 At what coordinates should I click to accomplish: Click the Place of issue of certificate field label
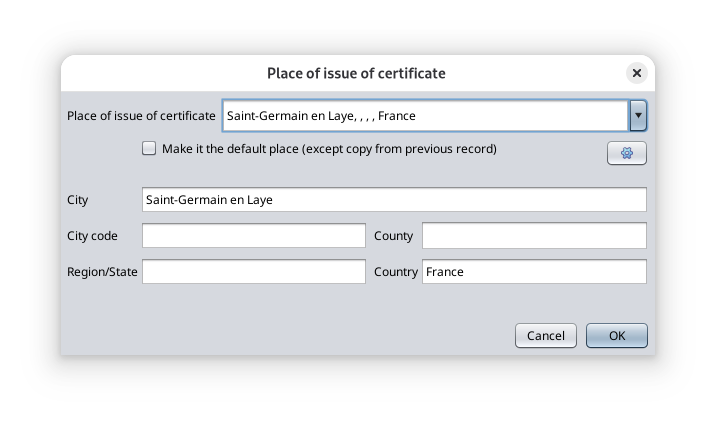[141, 116]
